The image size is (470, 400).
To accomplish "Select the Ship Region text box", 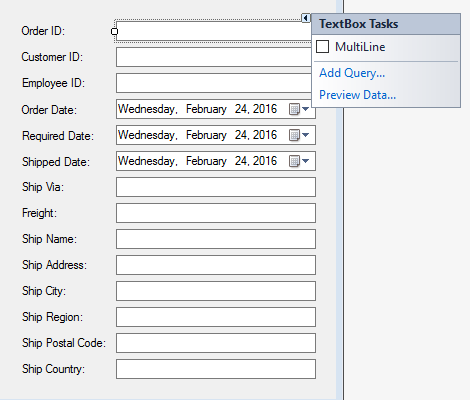I will pos(216,317).
